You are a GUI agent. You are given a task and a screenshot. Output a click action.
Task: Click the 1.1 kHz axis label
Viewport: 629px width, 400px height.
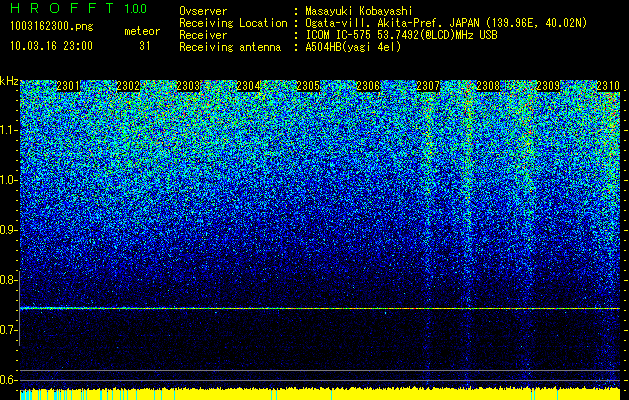[x=9, y=130]
